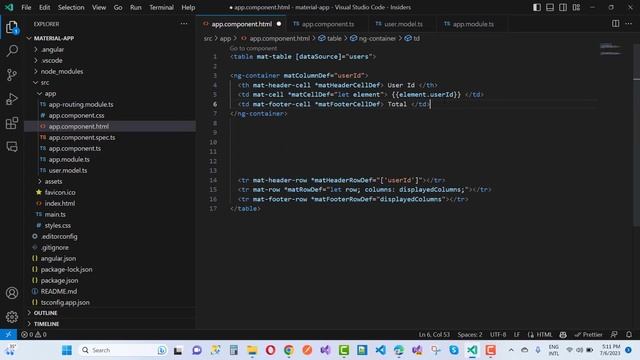The height and width of the screenshot is (360, 640).
Task: Click the Go to component code lens
Action: 253,48
